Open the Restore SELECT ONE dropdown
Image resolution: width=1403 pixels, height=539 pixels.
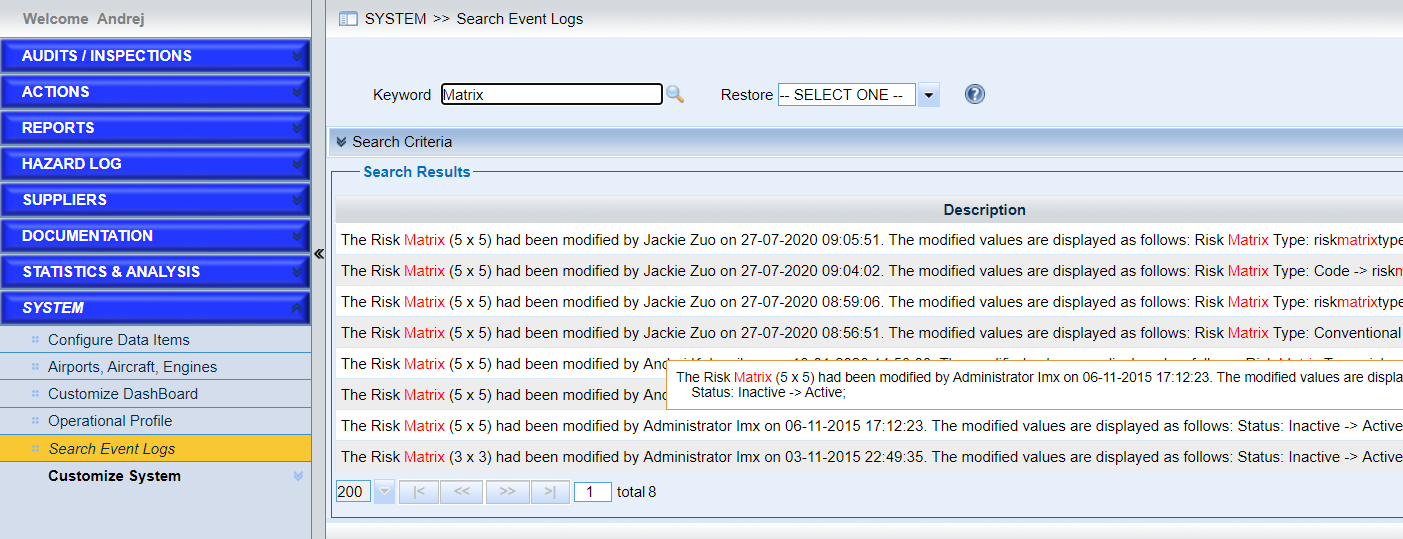tap(929, 95)
